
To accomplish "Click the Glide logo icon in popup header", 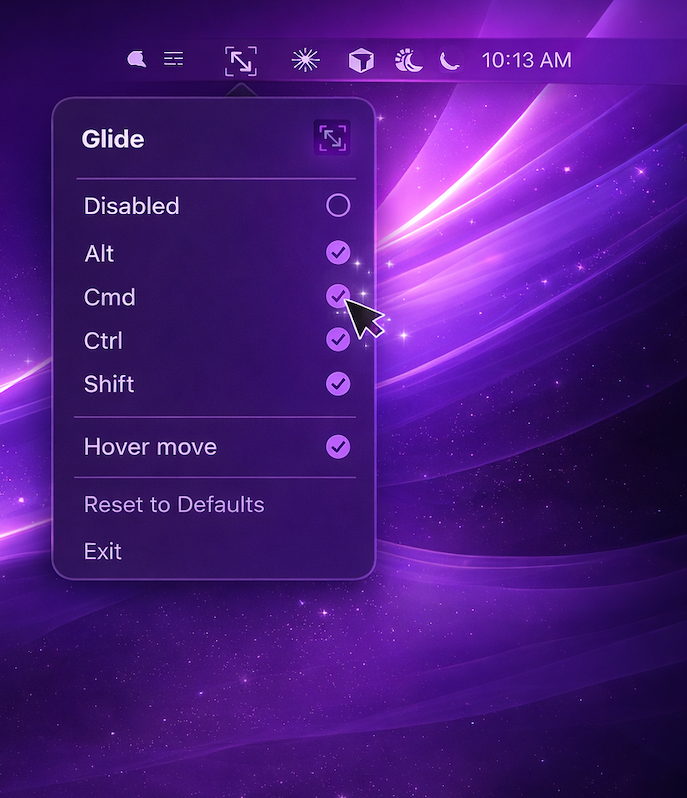I will [332, 137].
